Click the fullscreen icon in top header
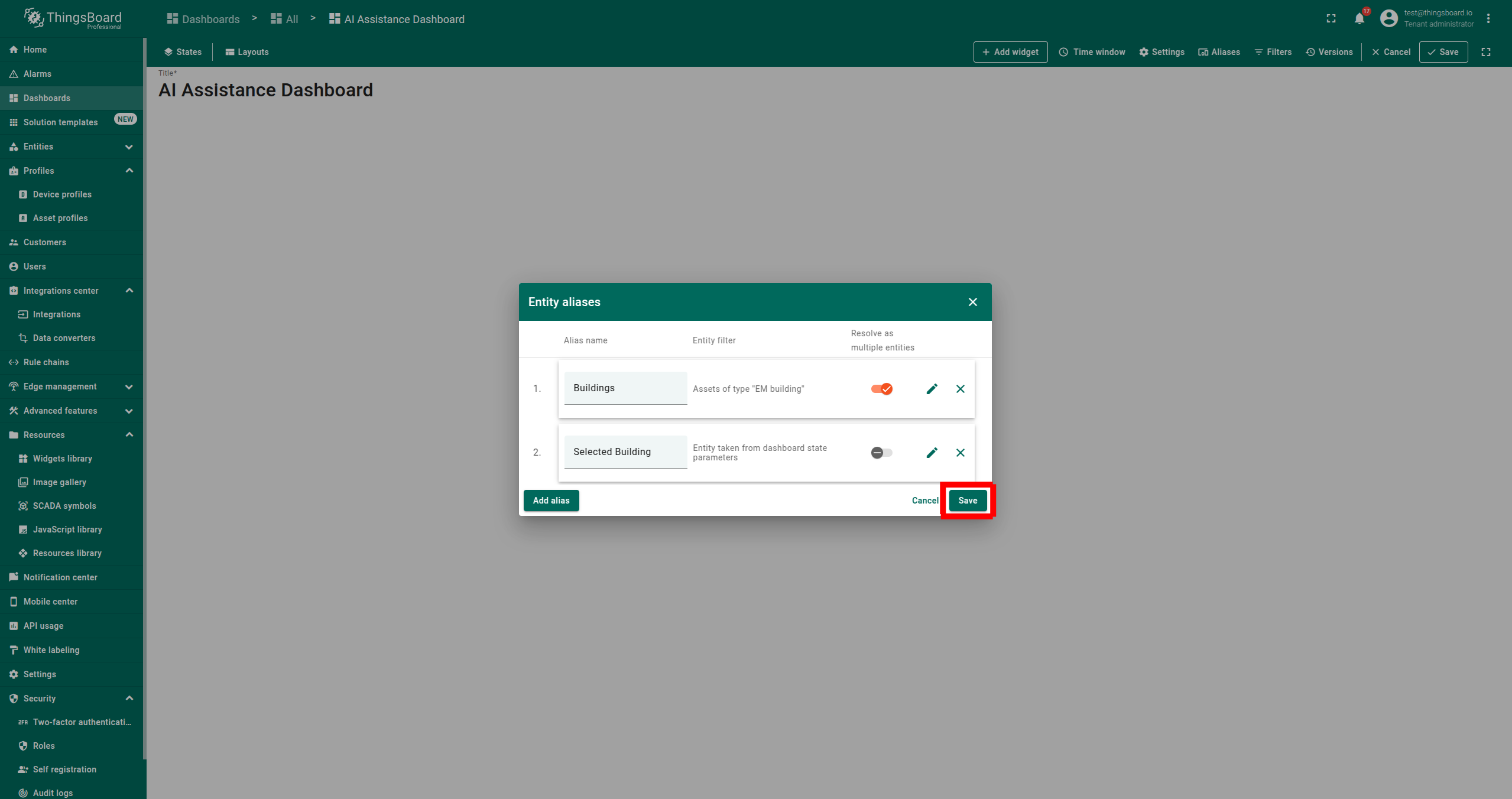 tap(1331, 19)
